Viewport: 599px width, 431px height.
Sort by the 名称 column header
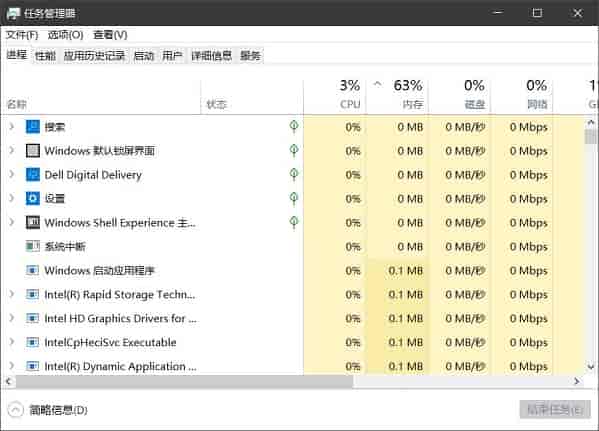tap(101, 96)
